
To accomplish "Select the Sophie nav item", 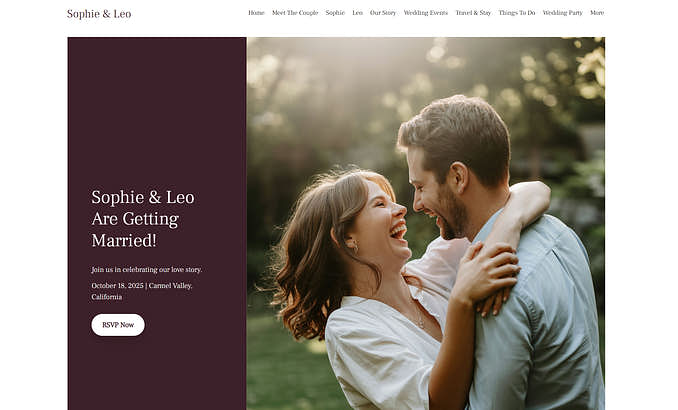I will pos(335,13).
